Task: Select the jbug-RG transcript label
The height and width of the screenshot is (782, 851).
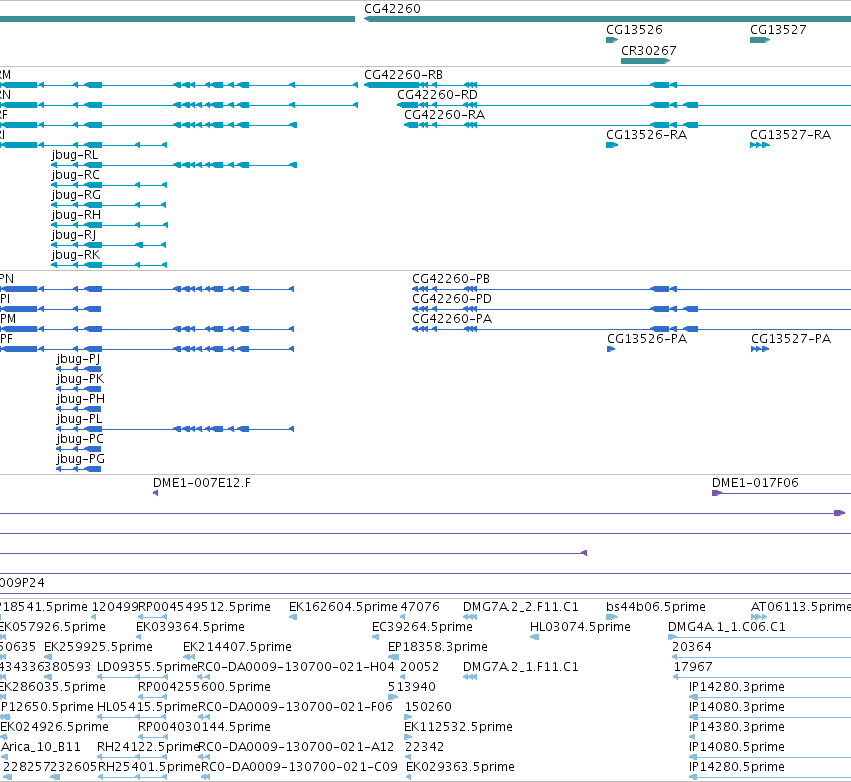Action: pyautogui.click(x=76, y=195)
